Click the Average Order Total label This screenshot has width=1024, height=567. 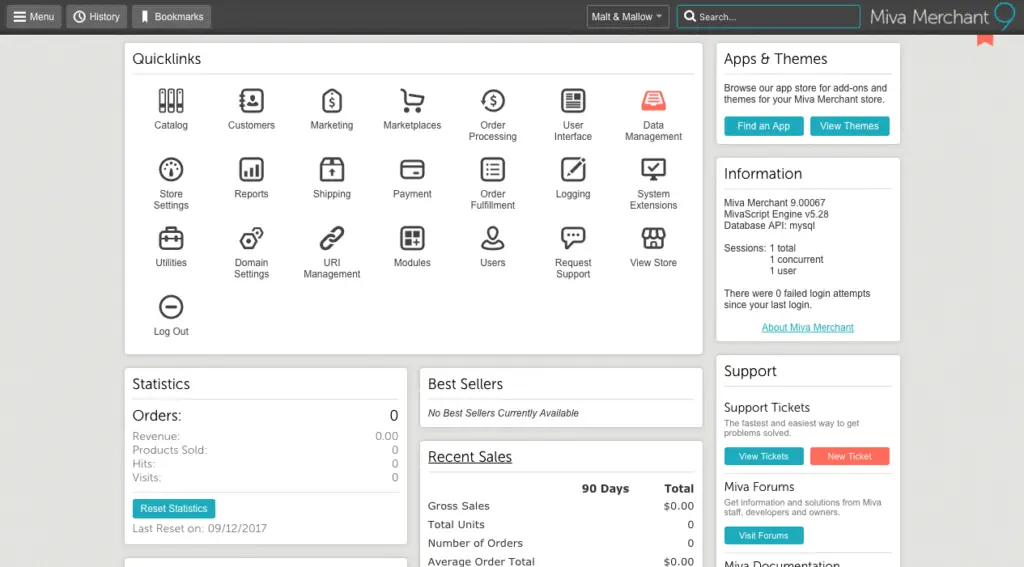pyautogui.click(x=481, y=561)
